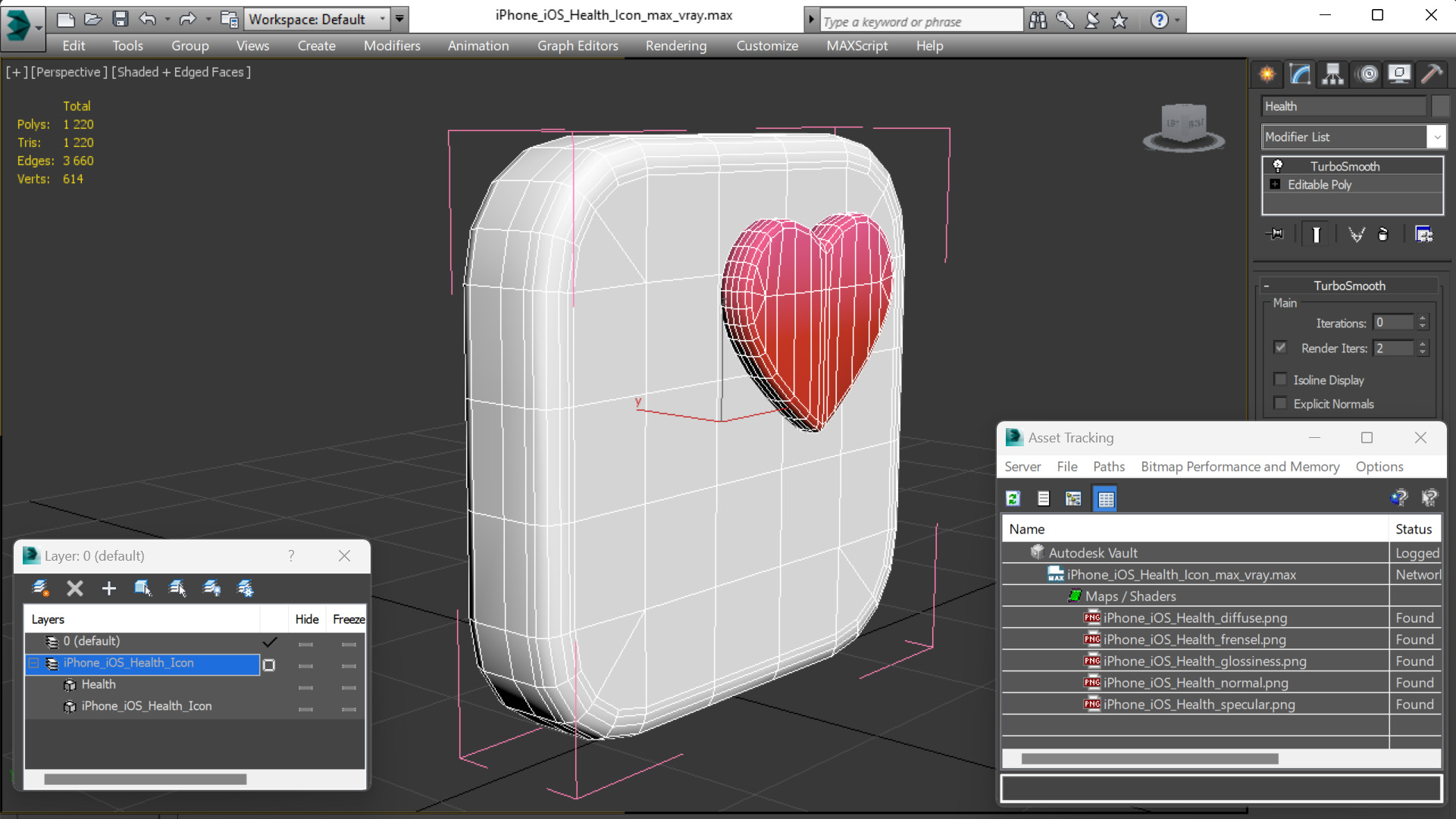
Task: Remove modifier from the stack icon
Action: (x=1383, y=234)
